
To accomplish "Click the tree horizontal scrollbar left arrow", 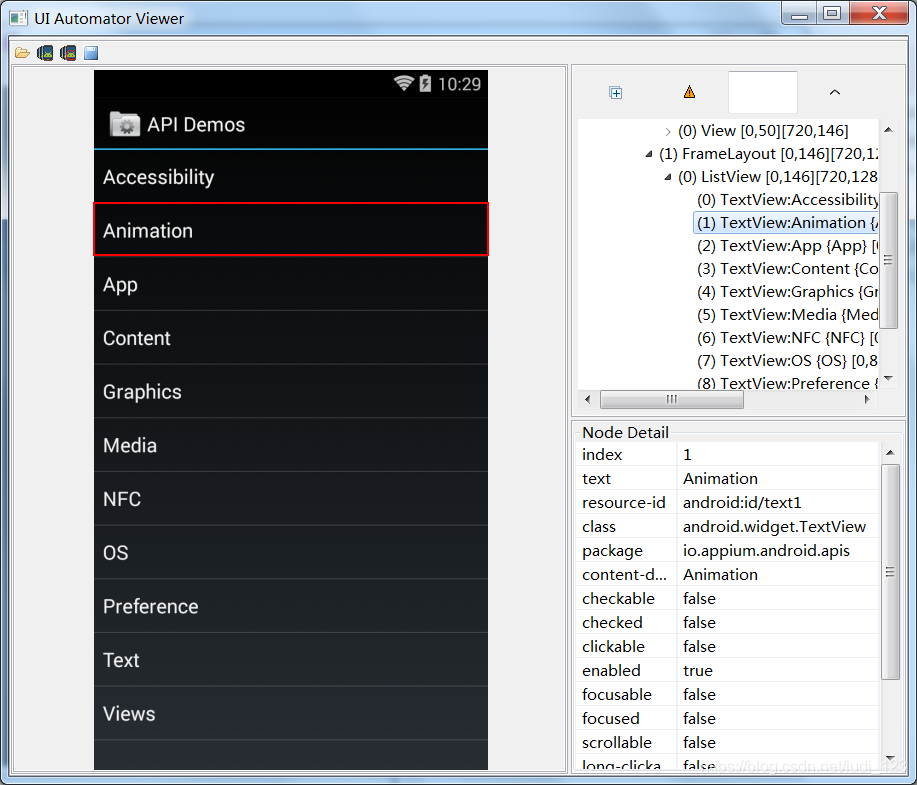I will pos(588,399).
